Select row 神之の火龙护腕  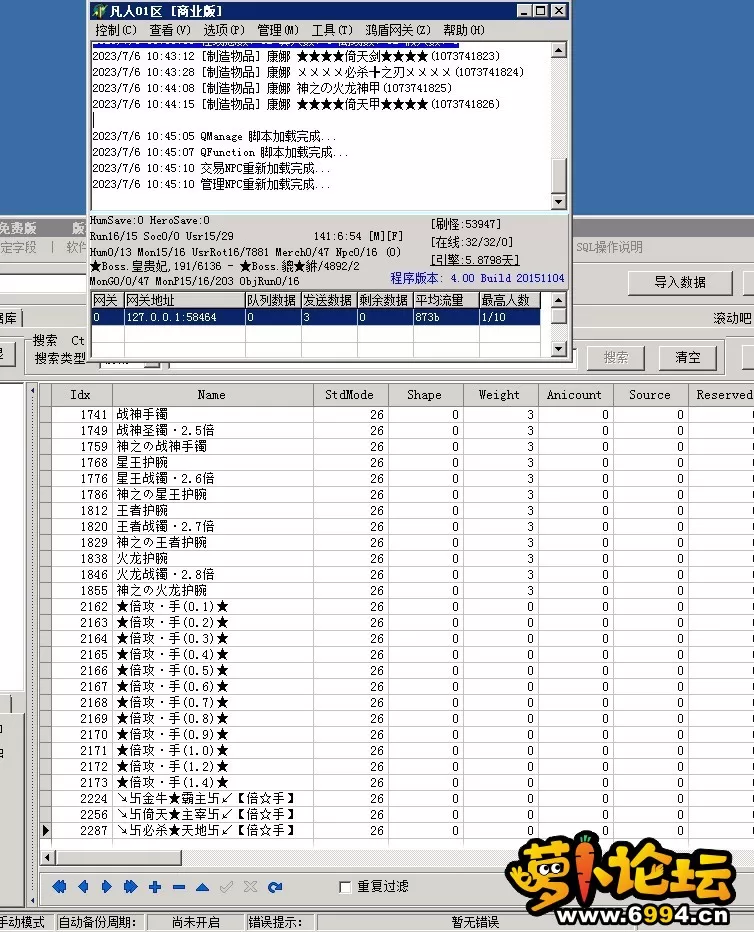161,591
